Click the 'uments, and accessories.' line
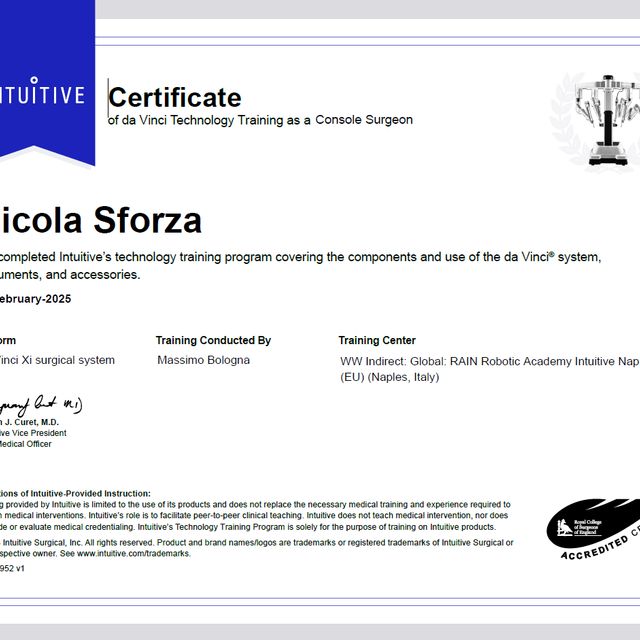The height and width of the screenshot is (640, 640). 70,275
